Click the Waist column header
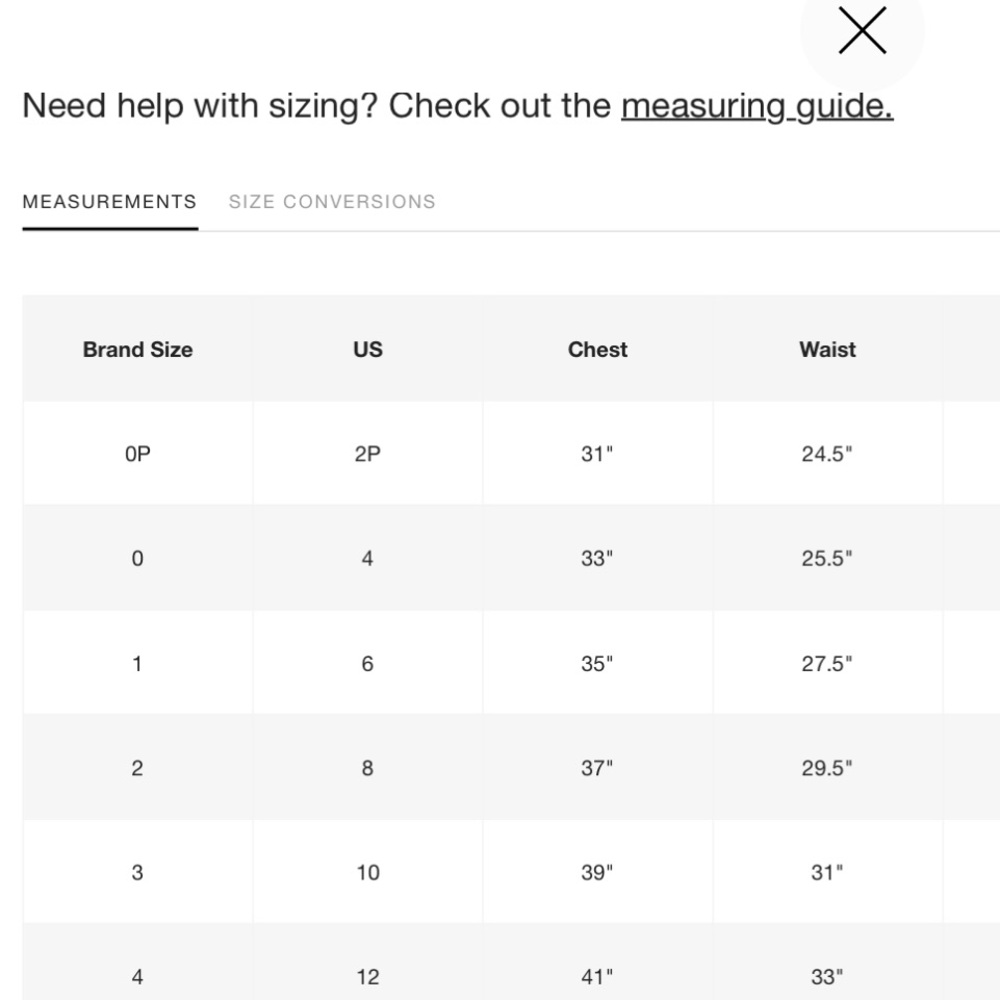The height and width of the screenshot is (1000, 1000). click(827, 349)
